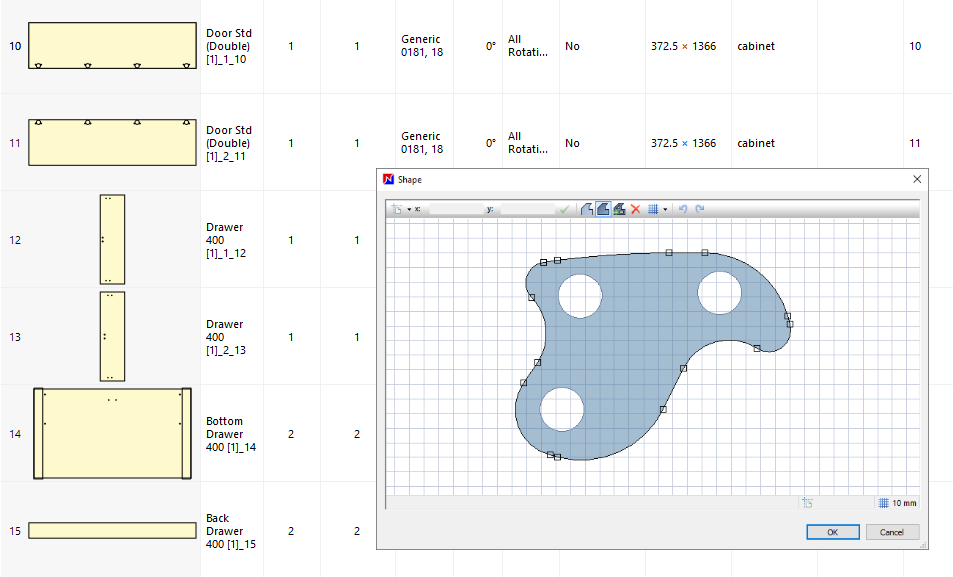Click row number 14 in the parts list

pyautogui.click(x=15, y=434)
